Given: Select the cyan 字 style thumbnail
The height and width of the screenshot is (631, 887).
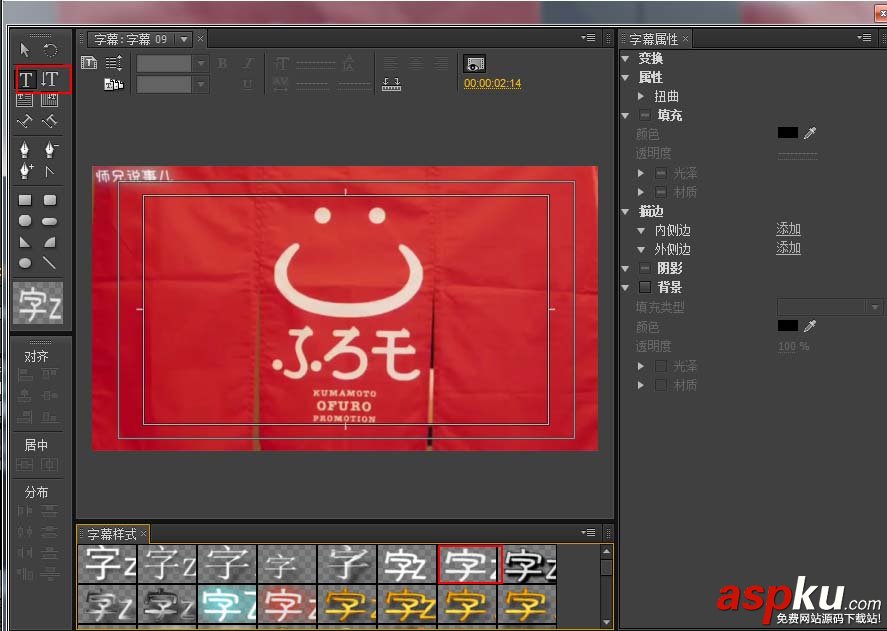Looking at the screenshot, I should [x=227, y=604].
